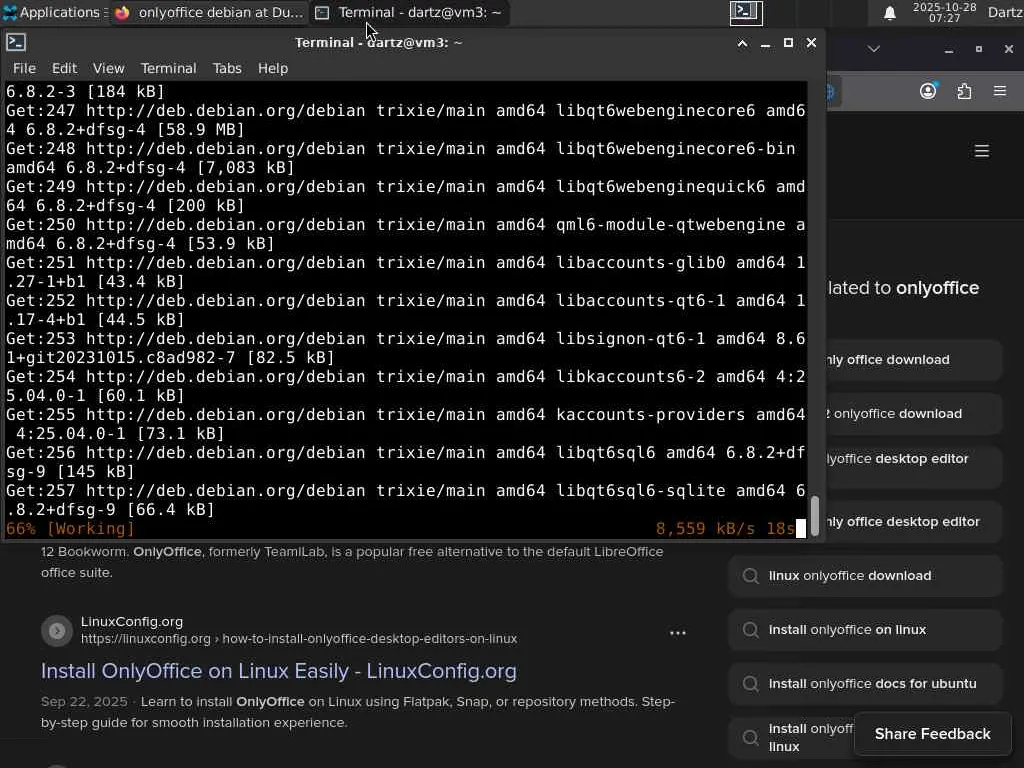The image size is (1024, 768).
Task: Click Get:247 libqt6webenginecore6 line in terminal
Action: coord(406,120)
